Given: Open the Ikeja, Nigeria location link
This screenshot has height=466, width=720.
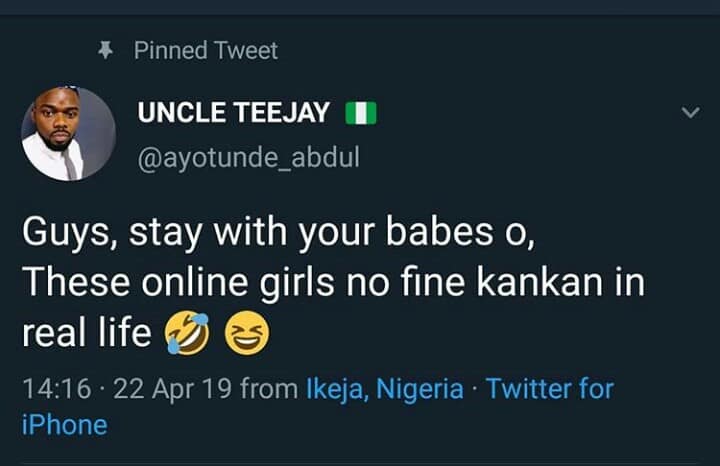Looking at the screenshot, I should (384, 389).
